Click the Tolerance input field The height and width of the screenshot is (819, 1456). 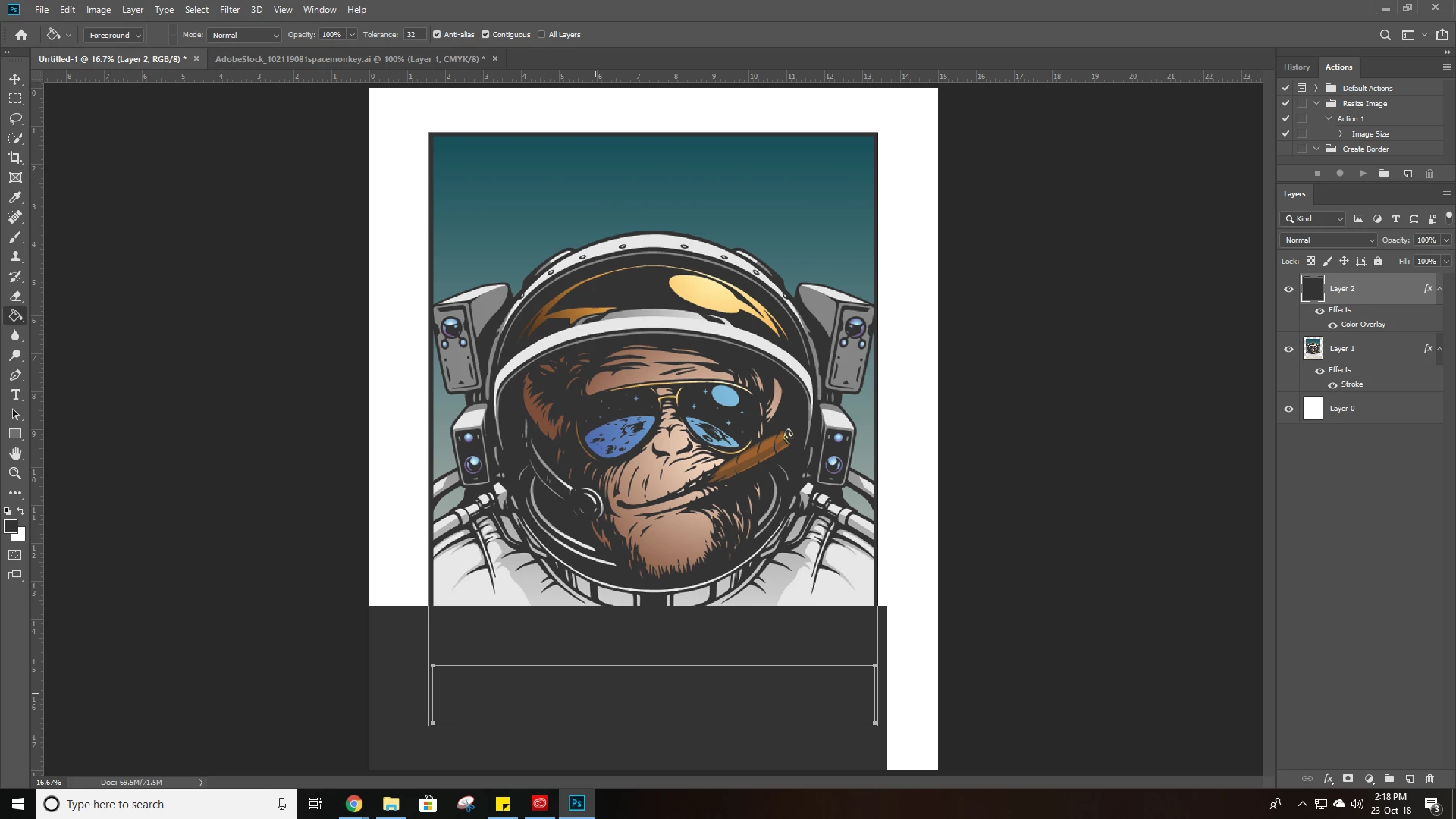click(x=414, y=35)
